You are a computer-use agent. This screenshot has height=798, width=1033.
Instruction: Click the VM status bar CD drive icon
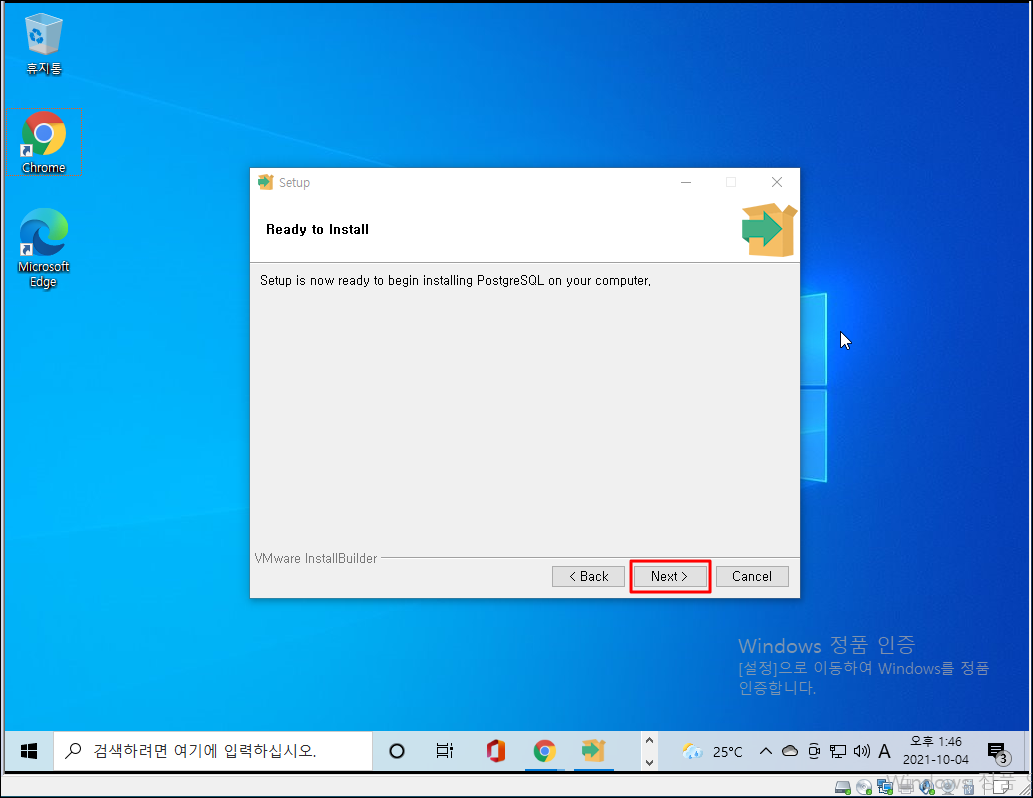[864, 787]
